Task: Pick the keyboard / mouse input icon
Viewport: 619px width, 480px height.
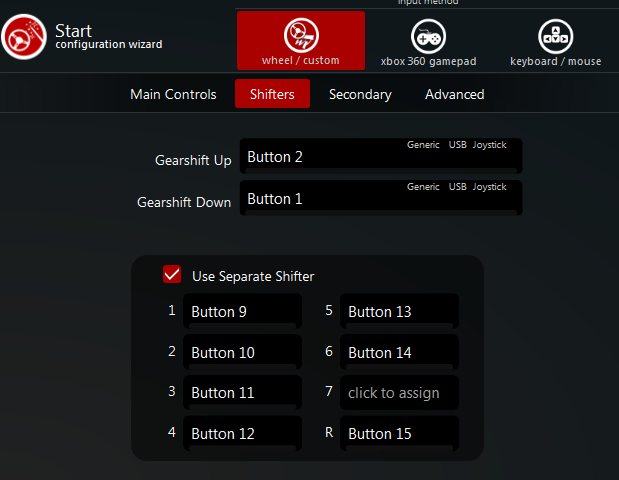Action: tap(555, 36)
